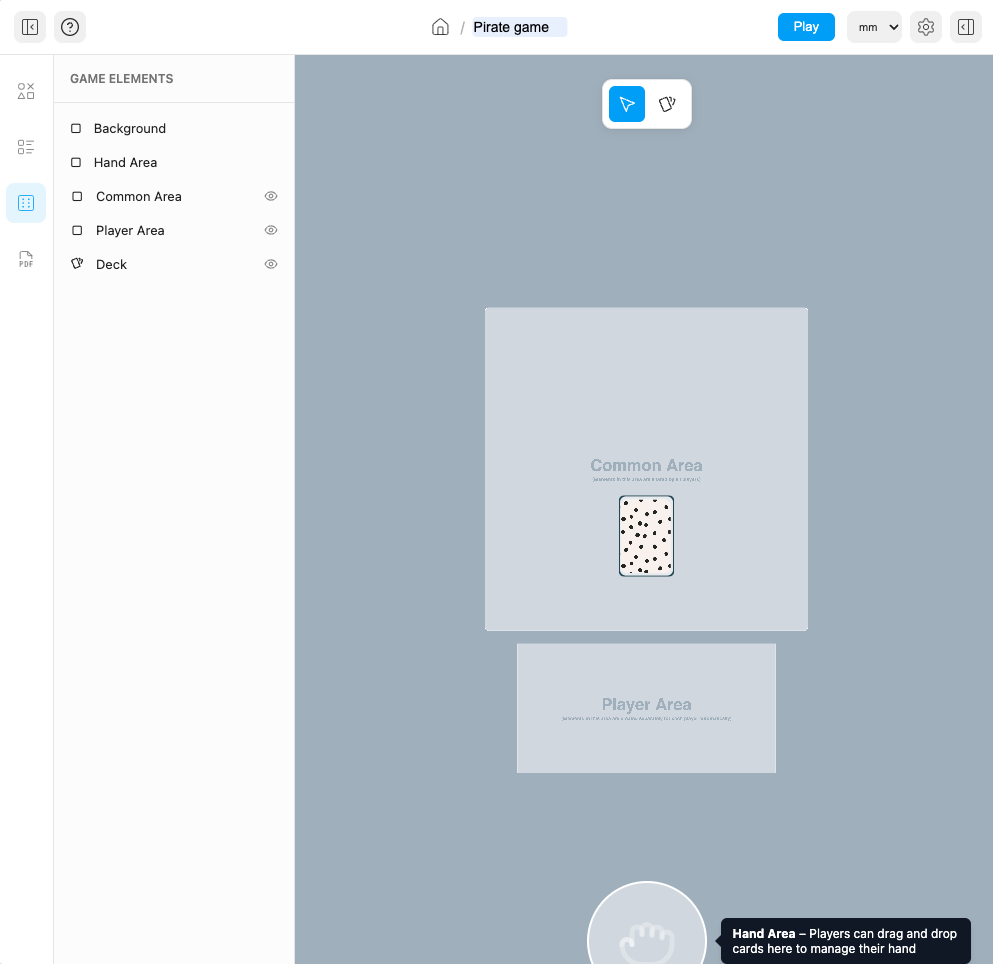Click the Deck cards icon in list

click(77, 263)
